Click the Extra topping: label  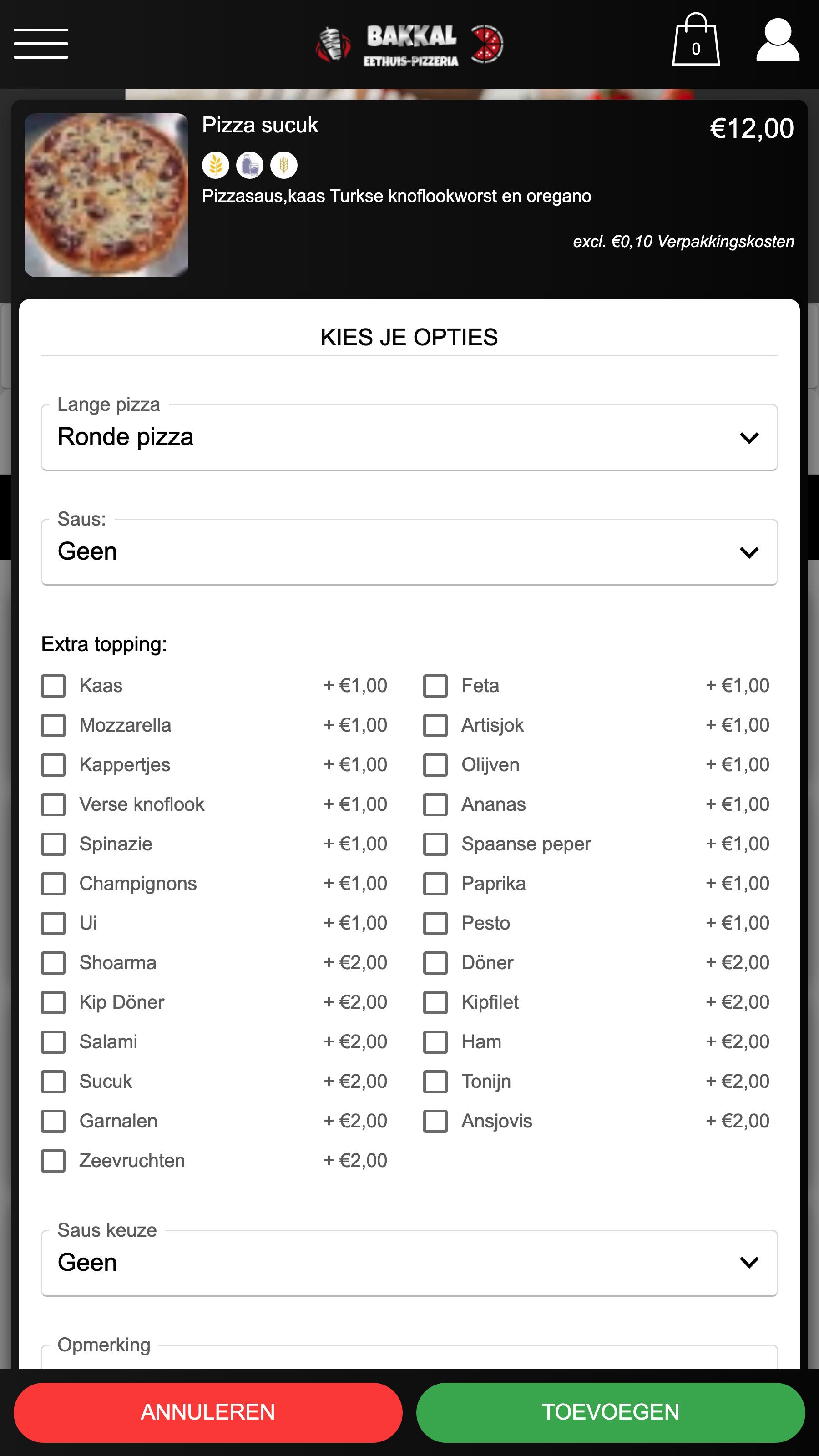[104, 644]
